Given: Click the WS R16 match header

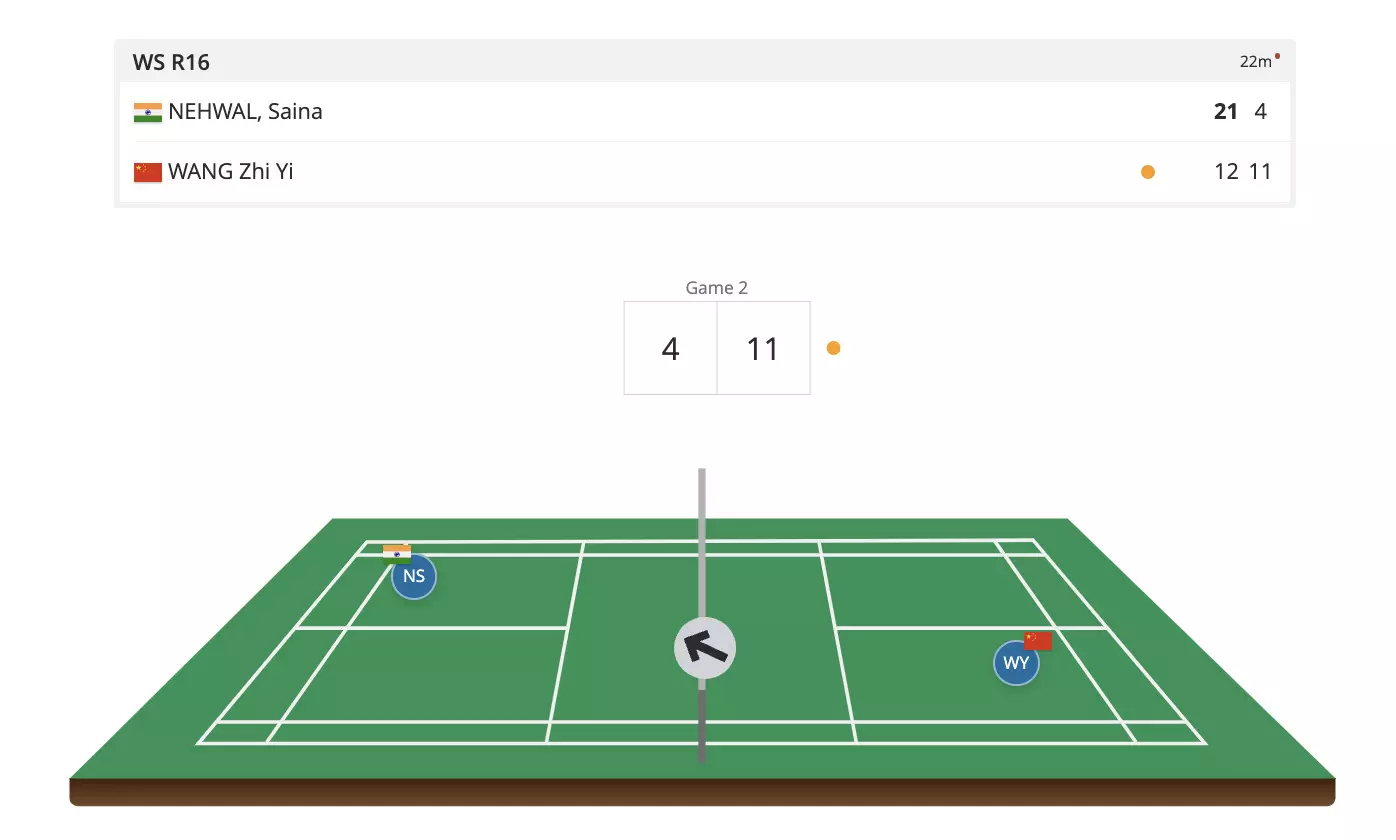Looking at the screenshot, I should tap(171, 62).
